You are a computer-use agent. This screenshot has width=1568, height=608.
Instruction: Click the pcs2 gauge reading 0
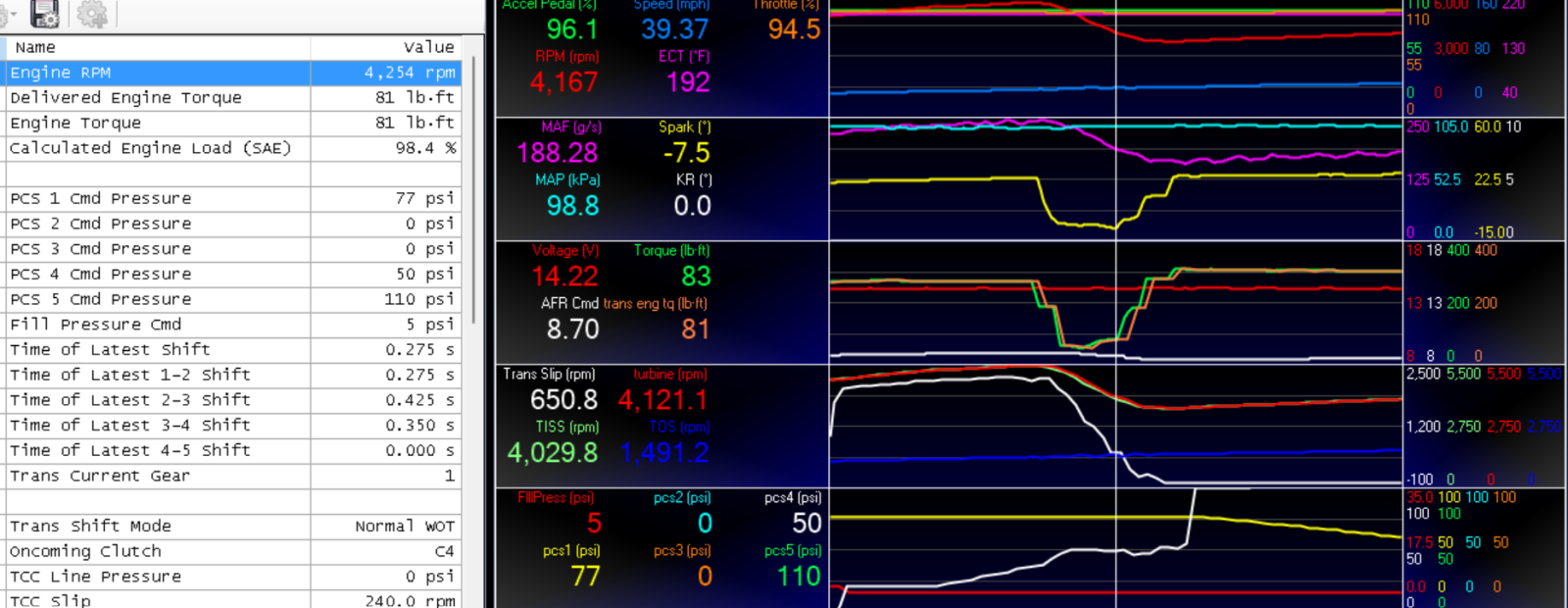pos(706,524)
